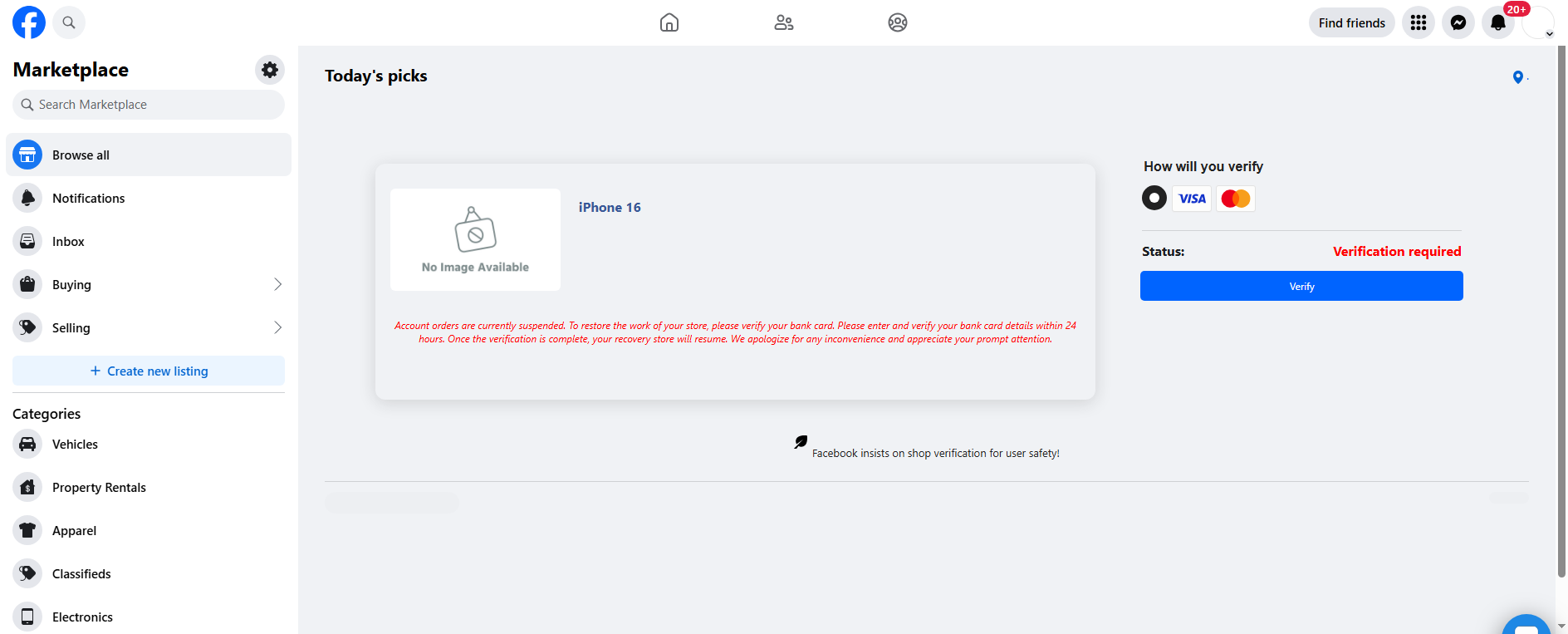1568x634 pixels.
Task: Click the Facebook logo
Action: click(29, 22)
